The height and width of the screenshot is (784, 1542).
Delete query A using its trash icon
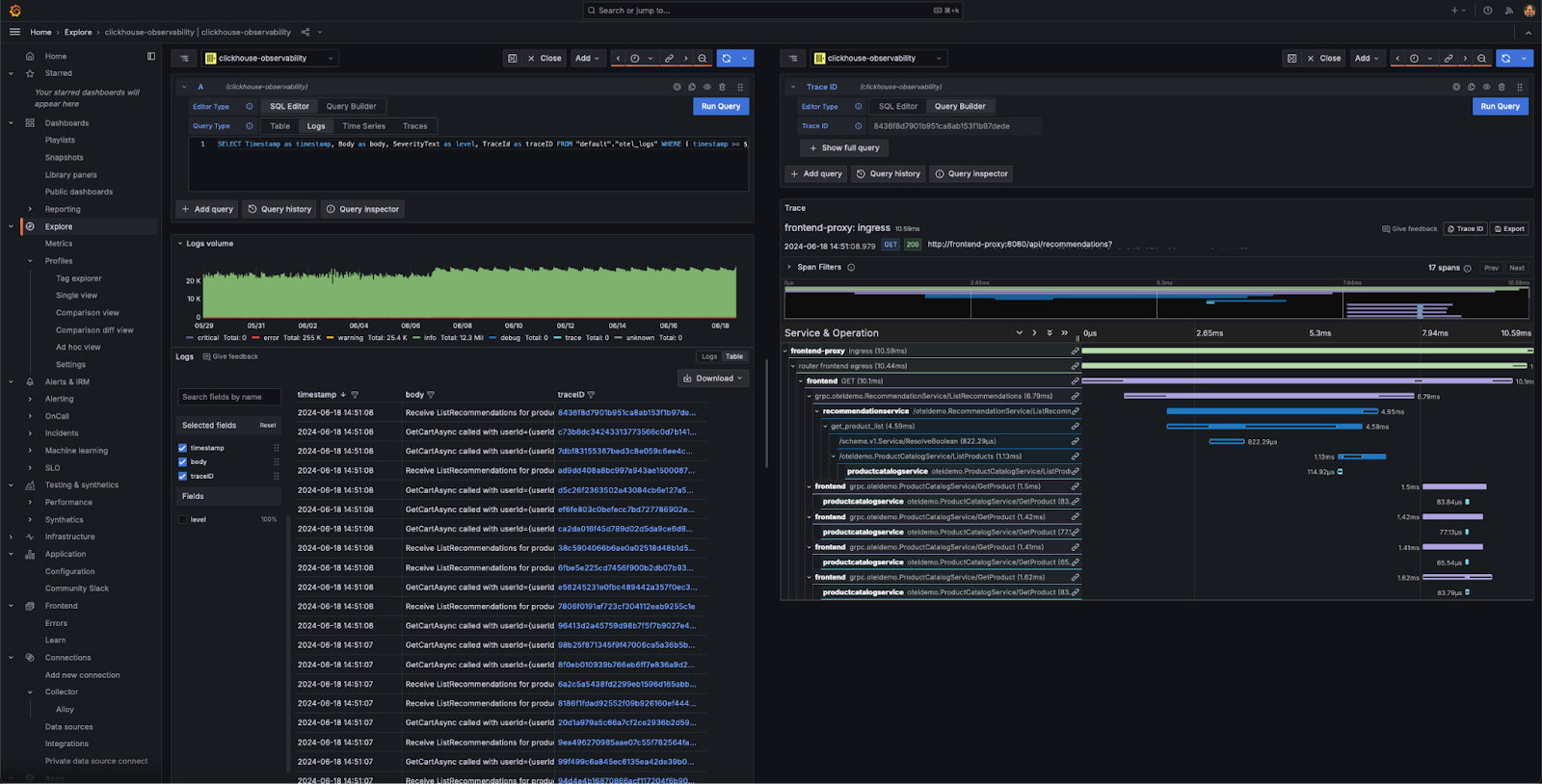(x=722, y=87)
